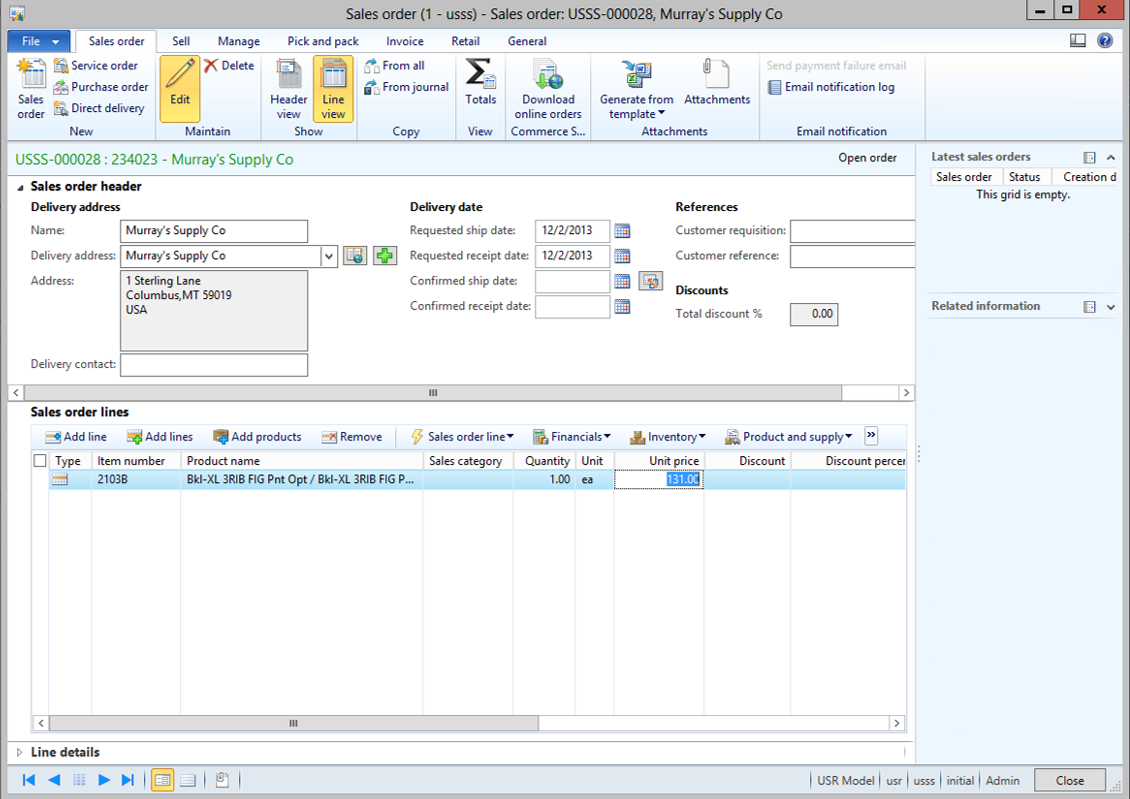
Task: Go to the next record arrow
Action: [x=104, y=780]
